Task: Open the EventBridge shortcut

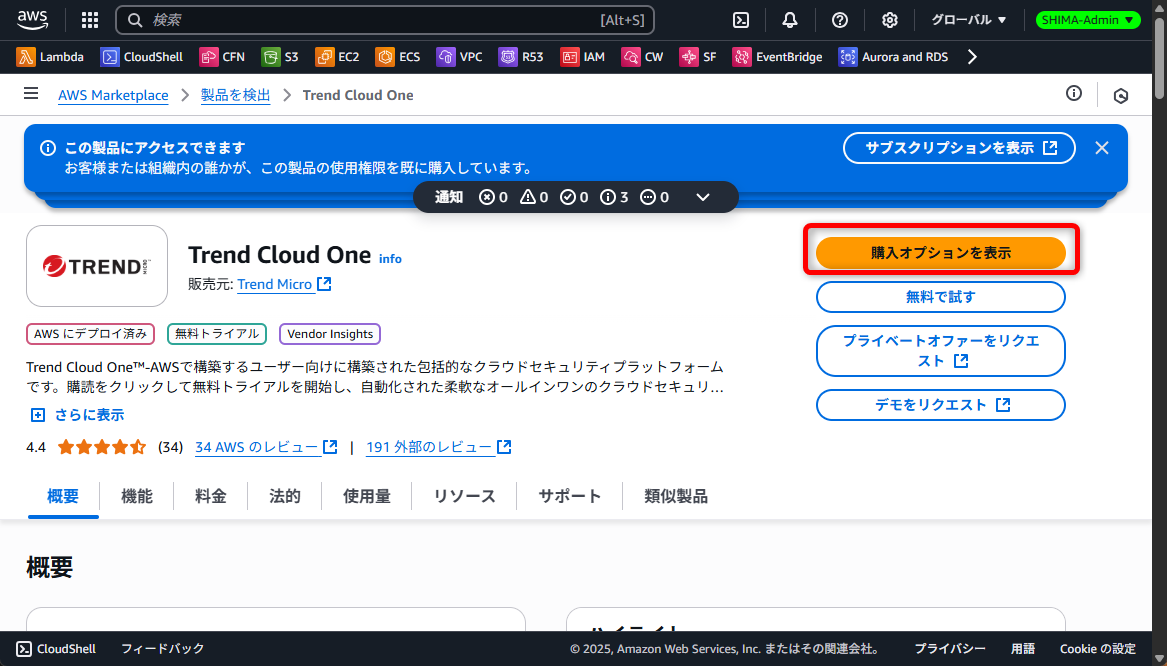Action: pos(778,57)
